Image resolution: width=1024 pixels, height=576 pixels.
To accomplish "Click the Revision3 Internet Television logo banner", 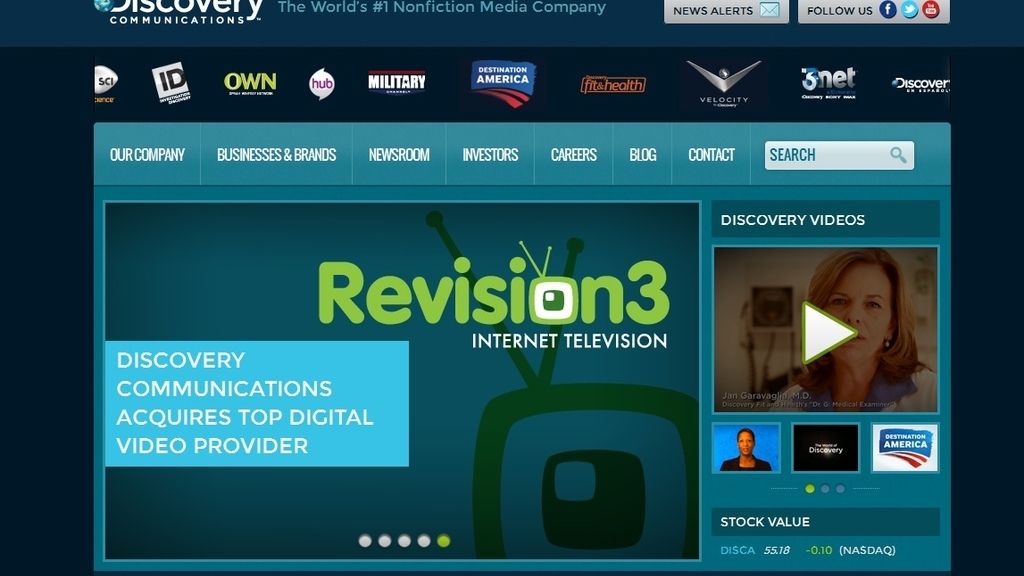I will (494, 297).
